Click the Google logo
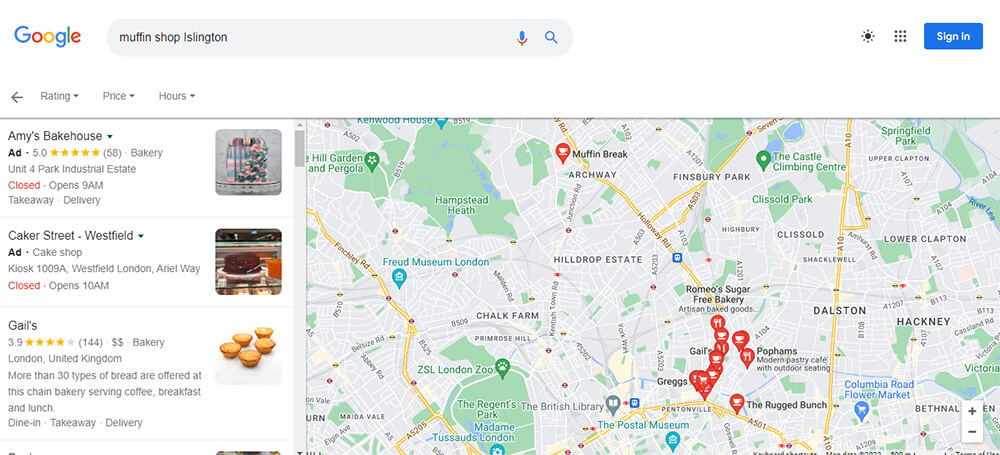 pyautogui.click(x=48, y=36)
